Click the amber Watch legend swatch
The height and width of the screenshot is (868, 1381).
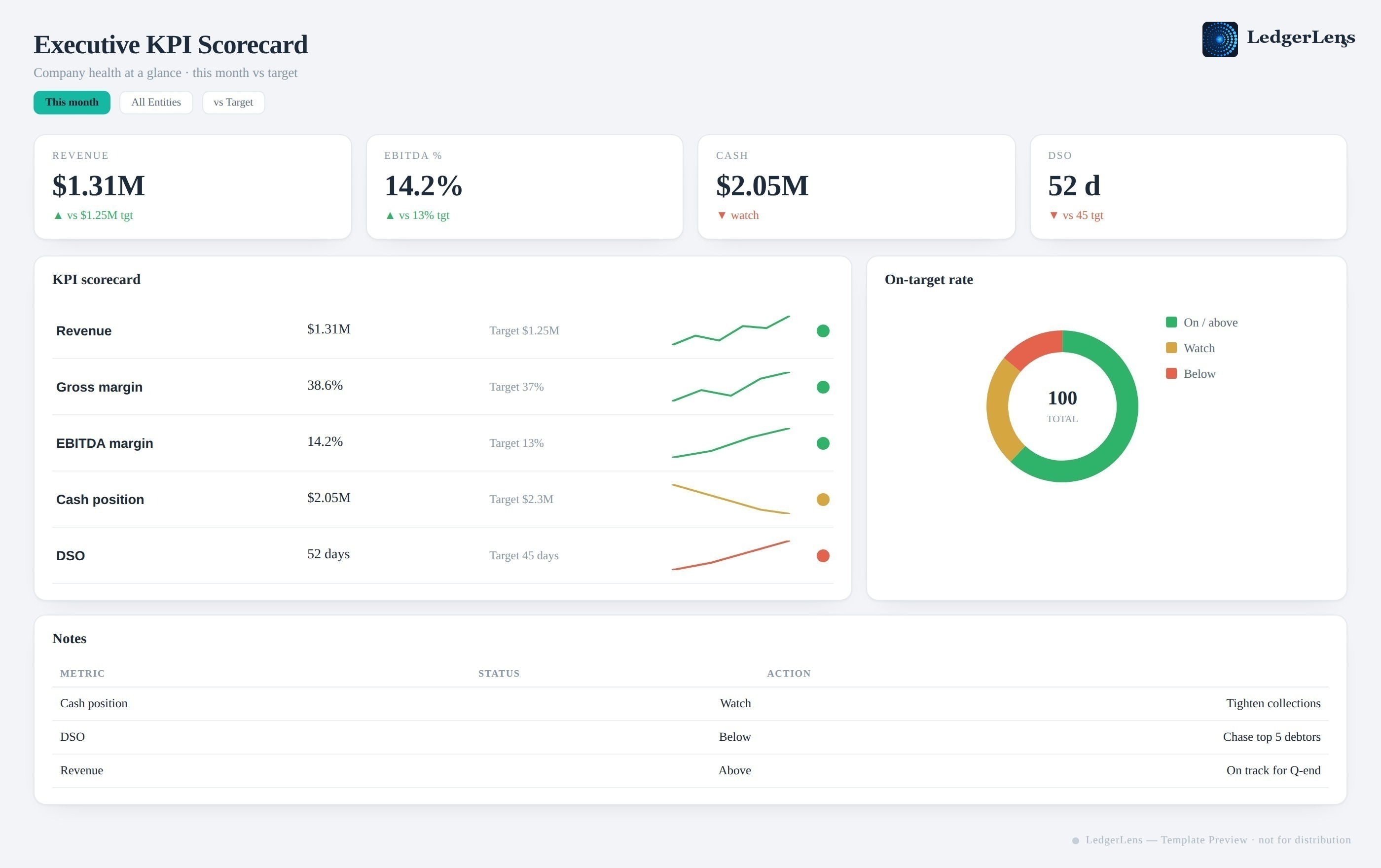(x=1171, y=348)
